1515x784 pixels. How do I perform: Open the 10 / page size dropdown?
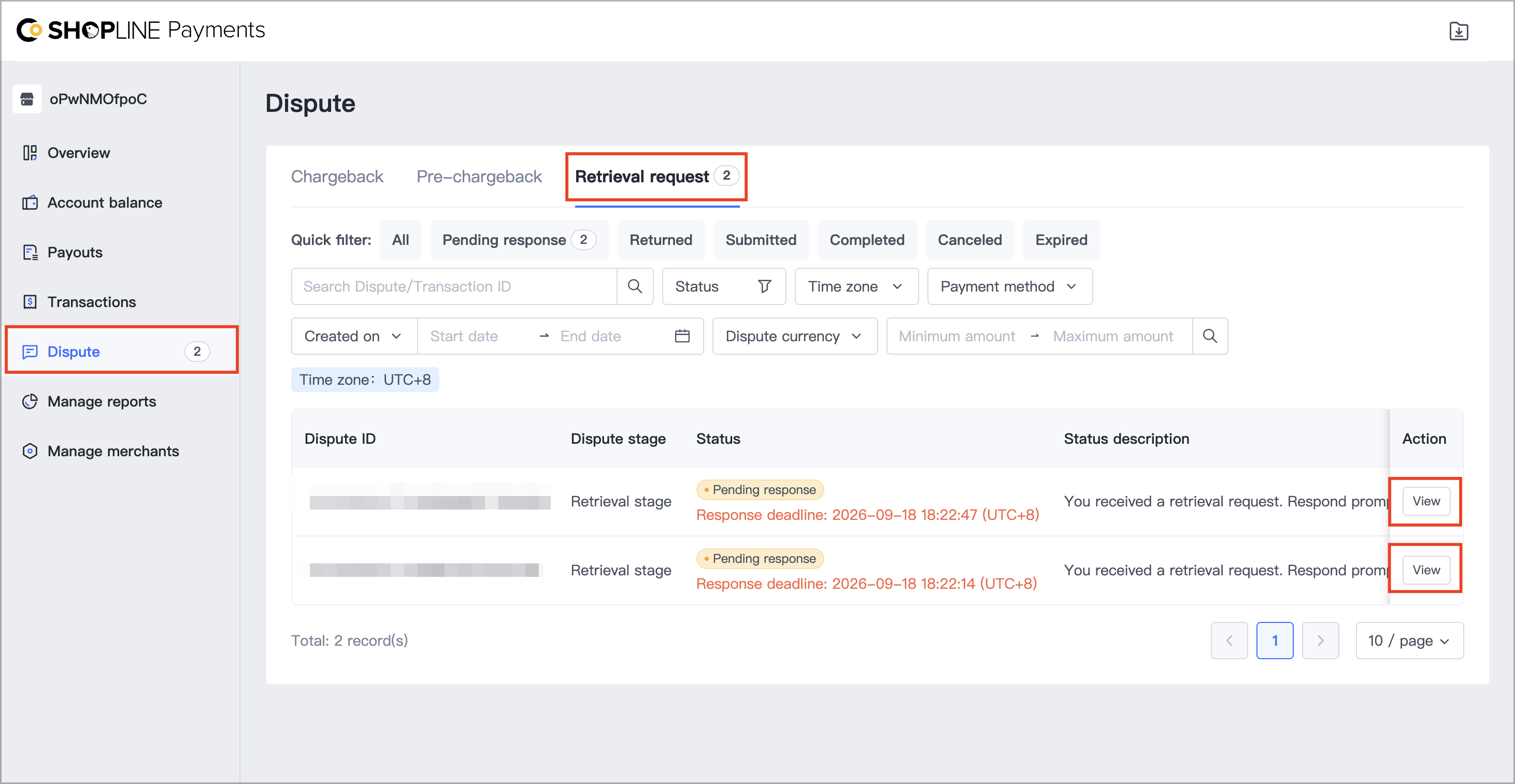pyautogui.click(x=1409, y=641)
